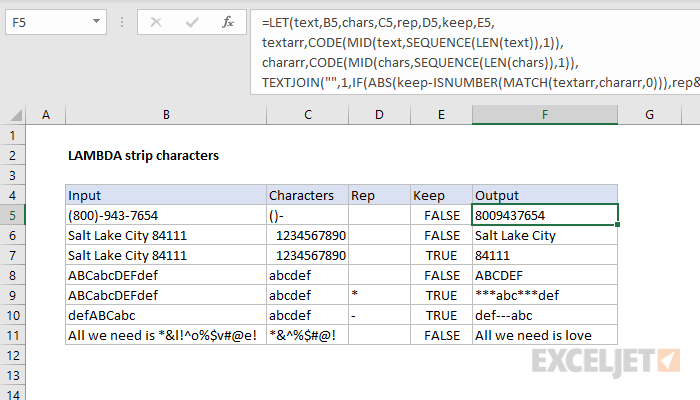
Task: Select cell with '(800)-943-7654'
Action: point(166,215)
